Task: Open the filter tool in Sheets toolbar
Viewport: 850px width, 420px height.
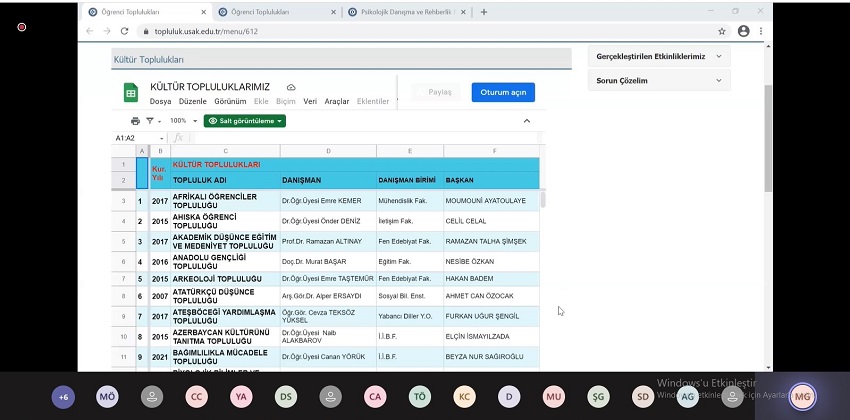Action: pyautogui.click(x=150, y=121)
